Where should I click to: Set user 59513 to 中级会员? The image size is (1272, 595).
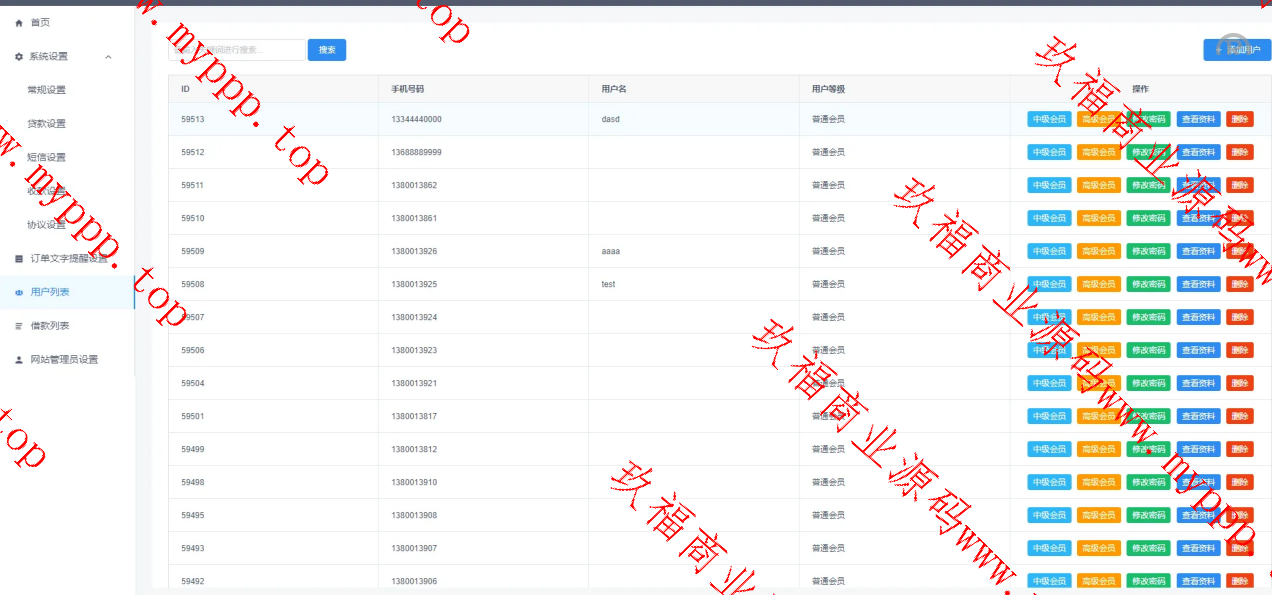[1049, 118]
